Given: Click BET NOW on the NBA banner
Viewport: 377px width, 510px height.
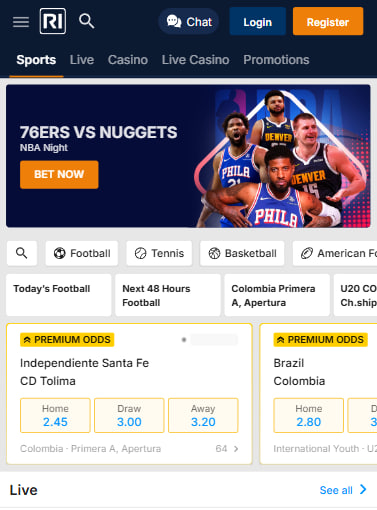Looking at the screenshot, I should 59,174.
